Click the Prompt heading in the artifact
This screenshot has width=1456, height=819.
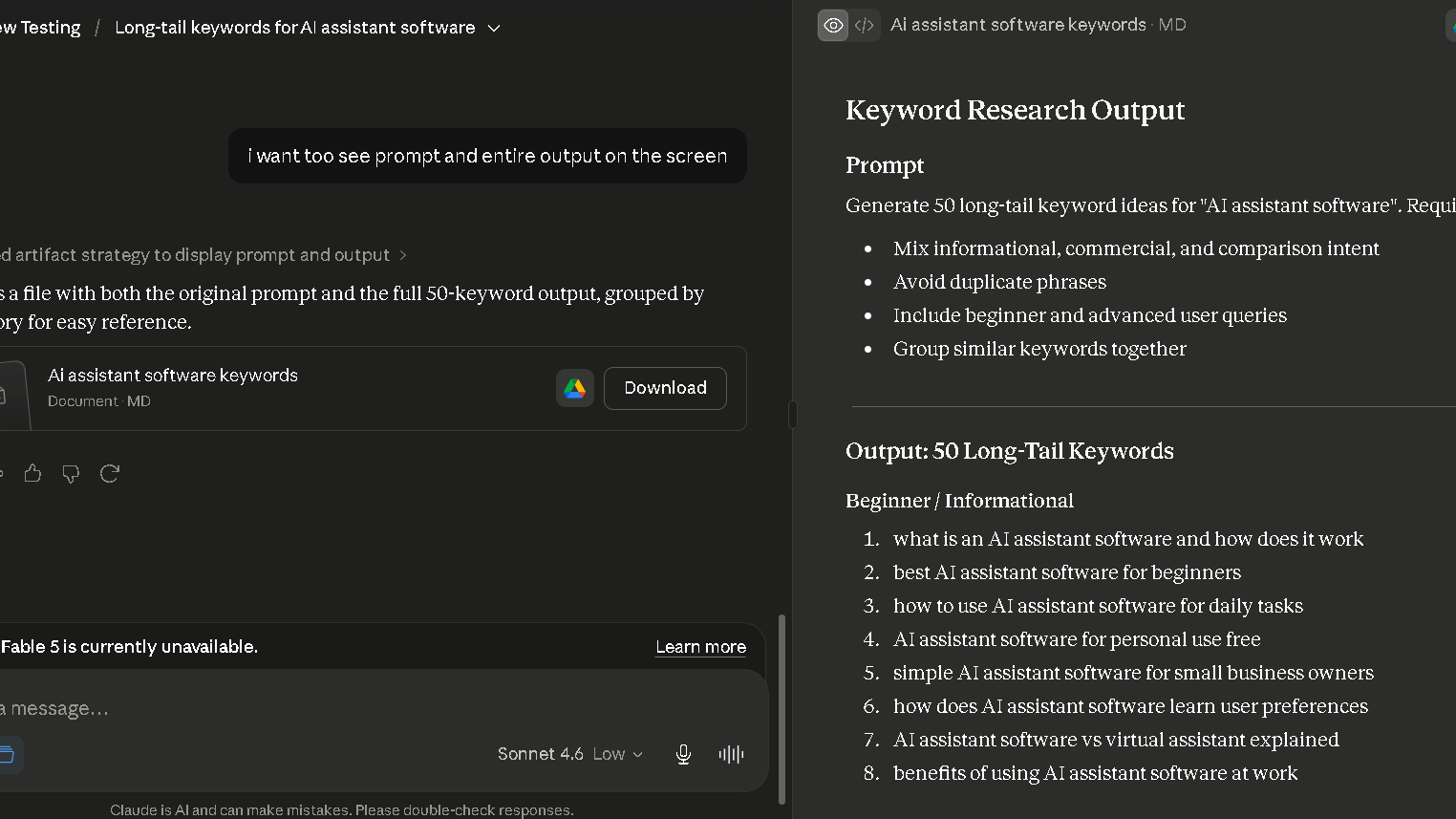pyautogui.click(x=885, y=165)
